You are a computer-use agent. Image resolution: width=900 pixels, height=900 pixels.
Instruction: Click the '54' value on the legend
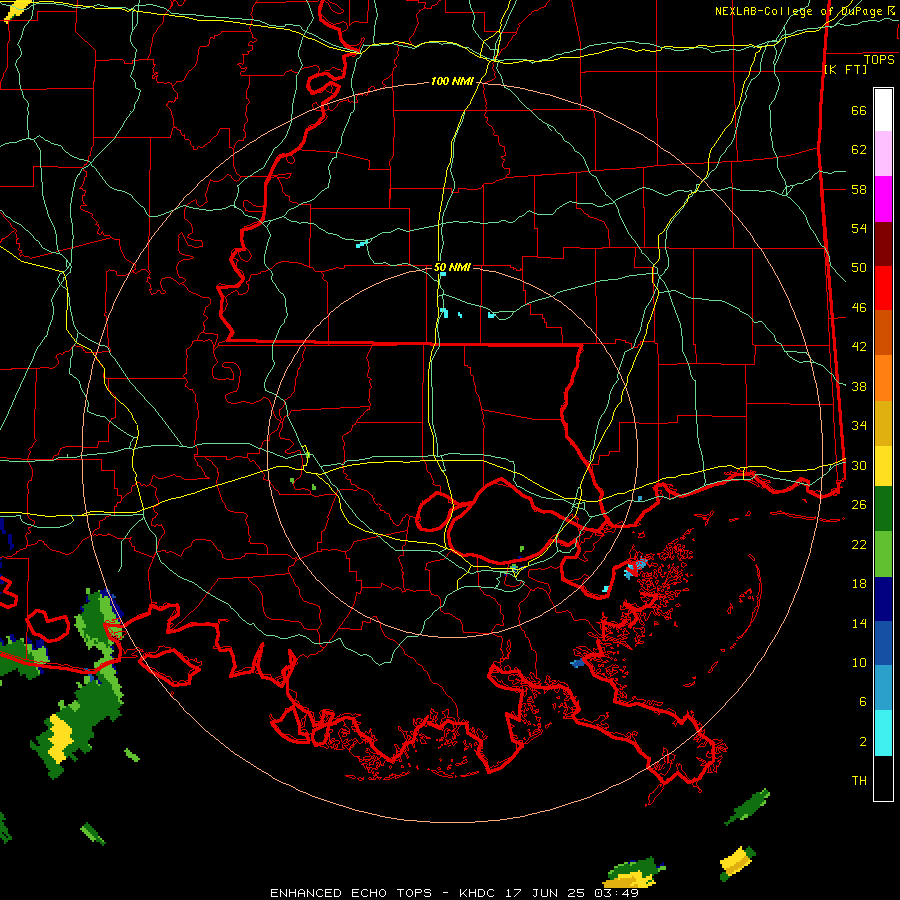(859, 228)
